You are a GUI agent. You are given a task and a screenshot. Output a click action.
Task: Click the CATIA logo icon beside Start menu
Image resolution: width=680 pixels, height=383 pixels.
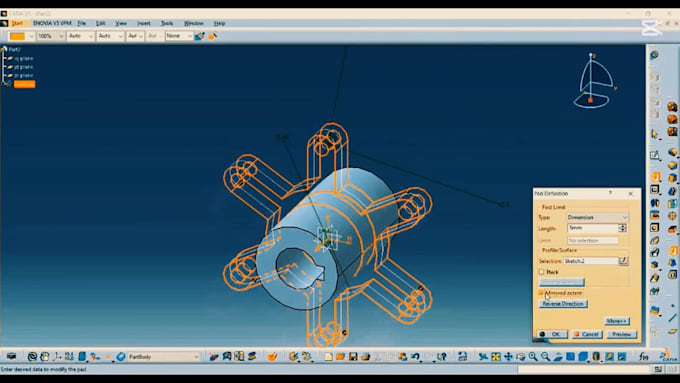point(4,23)
